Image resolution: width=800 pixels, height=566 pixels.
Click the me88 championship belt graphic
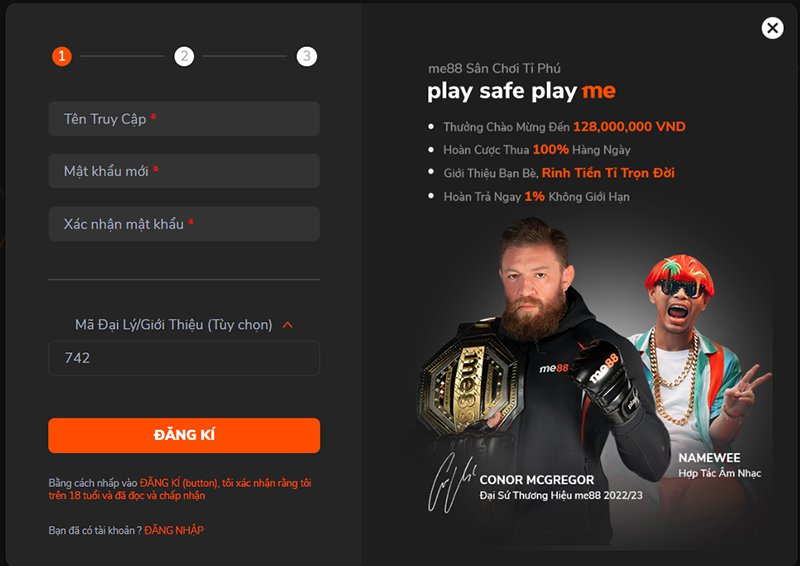click(x=469, y=380)
